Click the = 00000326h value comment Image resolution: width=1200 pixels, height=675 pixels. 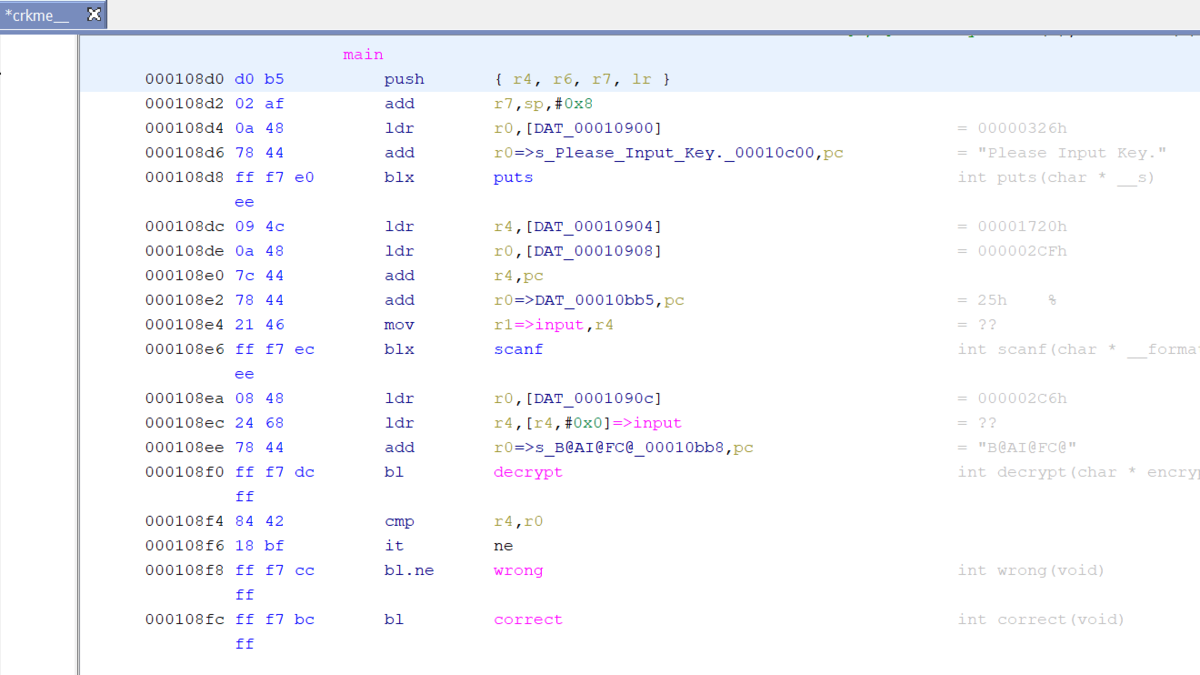[x=1012, y=128]
